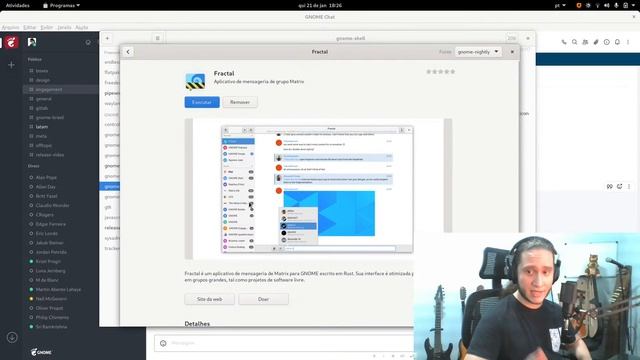This screenshot has width=640, height=360.
Task: Add a new server with the plus icon
Action: tap(11, 65)
